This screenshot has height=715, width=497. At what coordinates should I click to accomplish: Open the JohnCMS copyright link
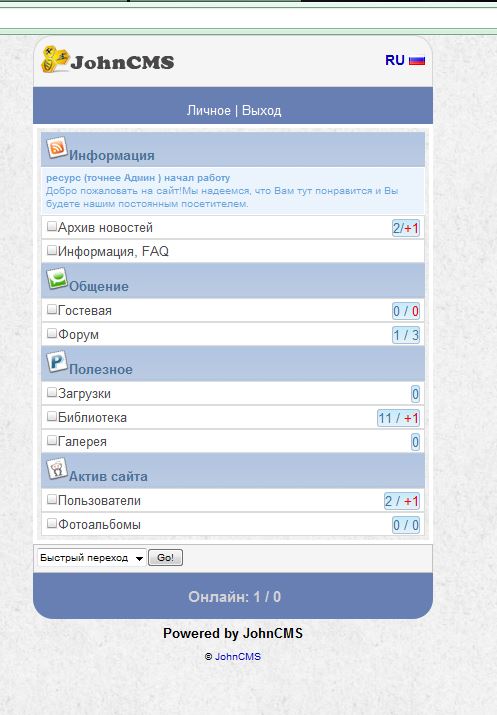pos(238,657)
